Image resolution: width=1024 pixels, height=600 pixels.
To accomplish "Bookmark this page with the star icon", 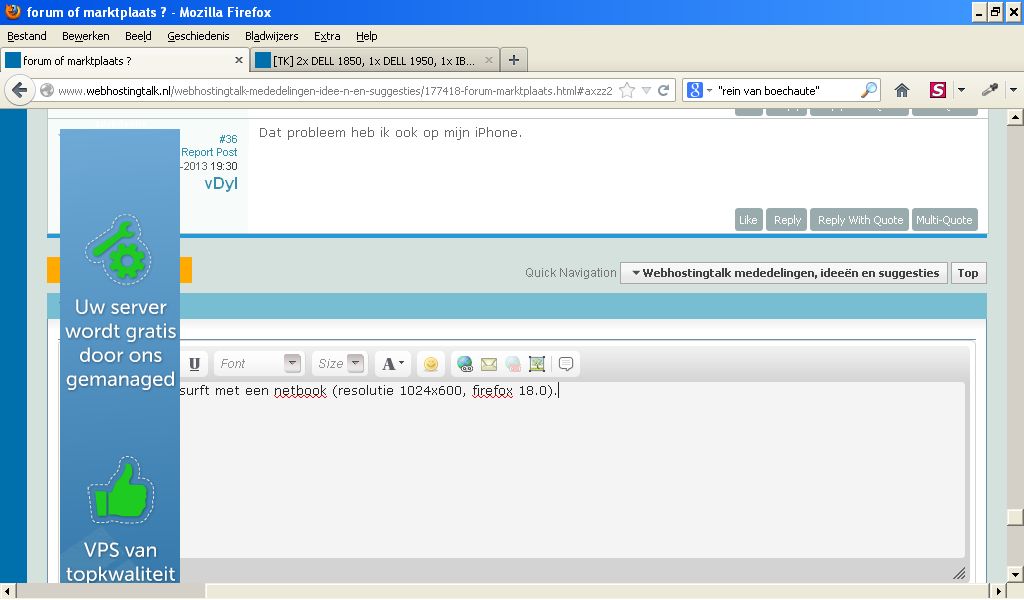I will 627,90.
